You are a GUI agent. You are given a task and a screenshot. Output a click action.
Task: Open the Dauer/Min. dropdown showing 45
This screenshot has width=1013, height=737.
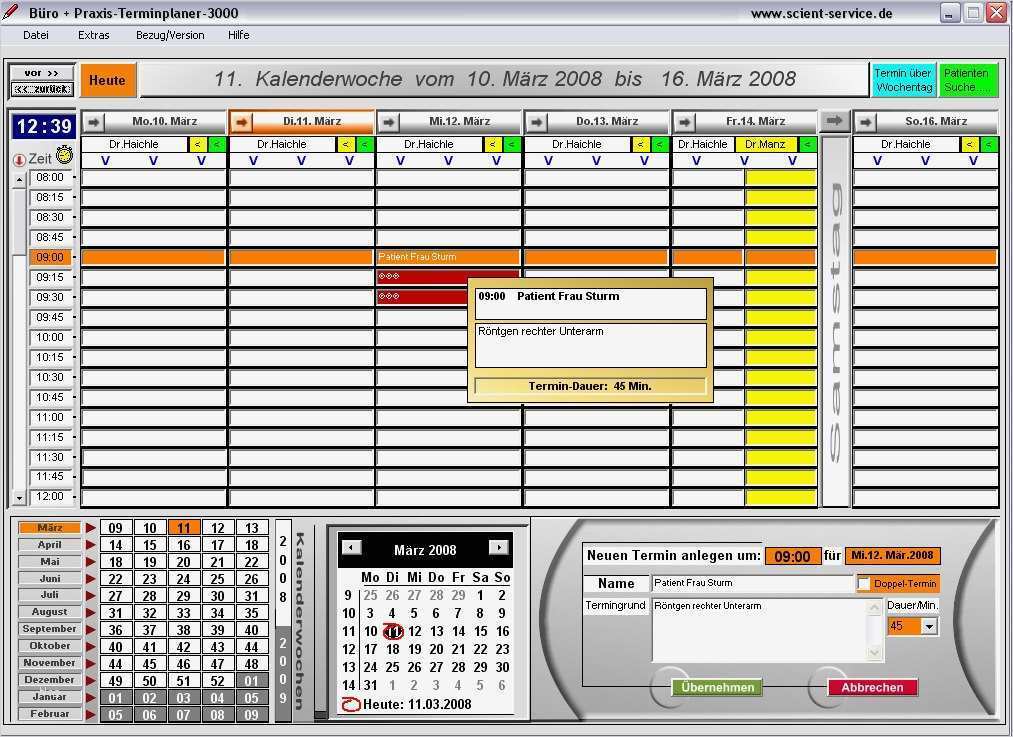point(929,627)
